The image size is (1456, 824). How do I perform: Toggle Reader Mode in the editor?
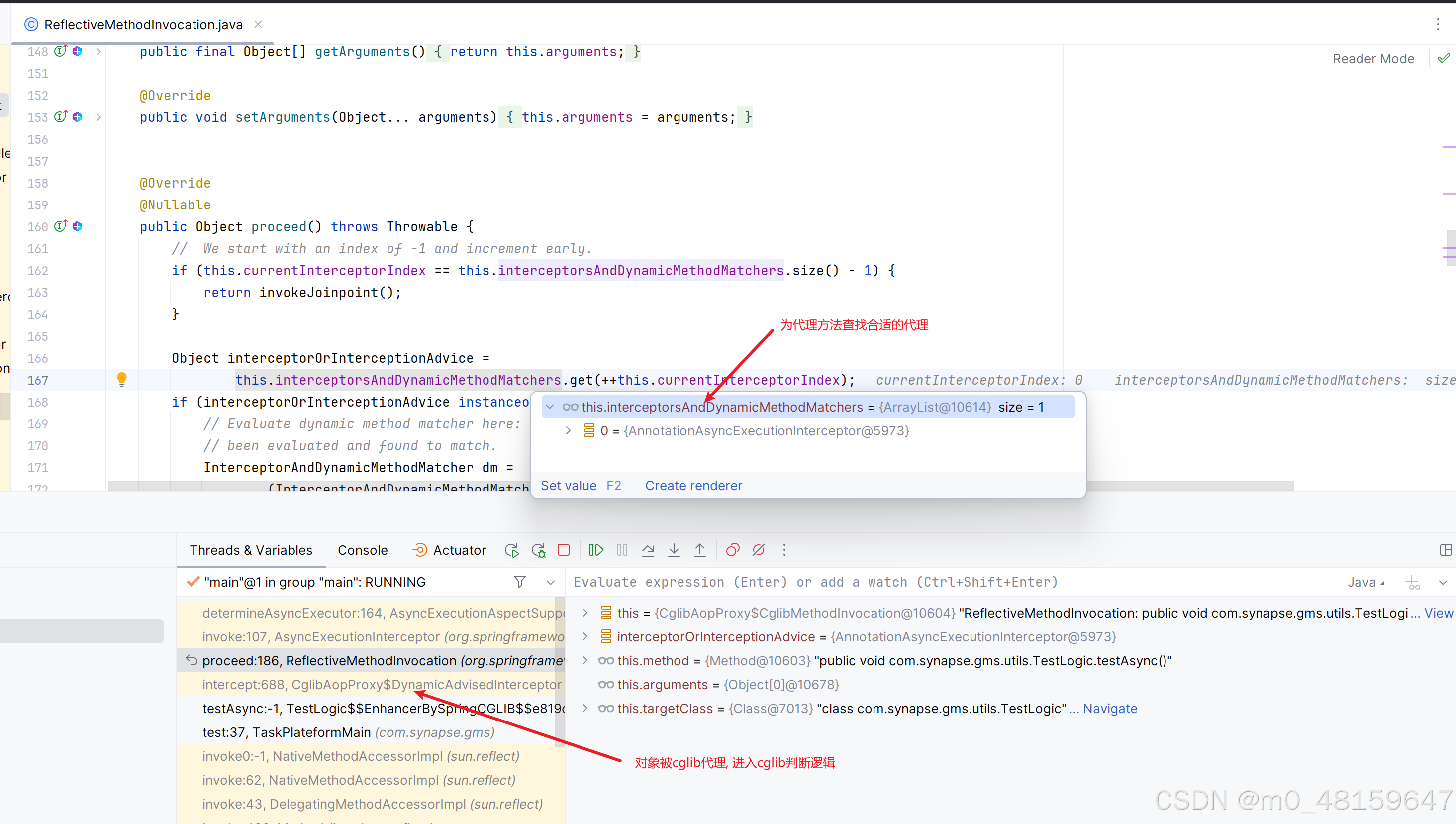(x=1373, y=58)
